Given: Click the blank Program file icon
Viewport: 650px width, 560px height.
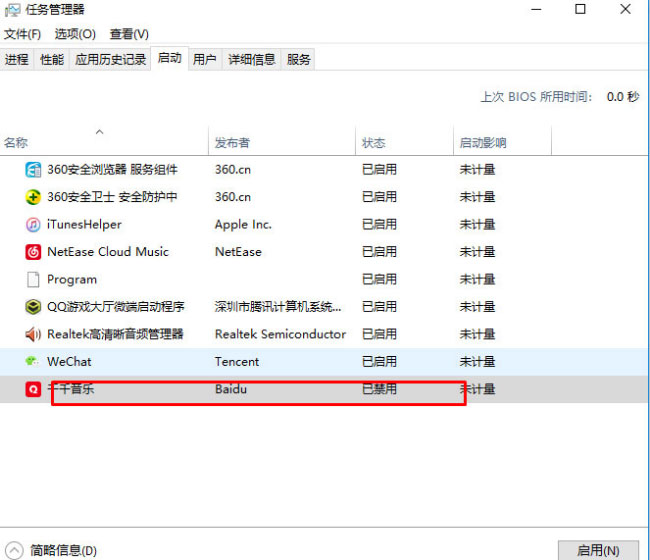Looking at the screenshot, I should [33, 279].
